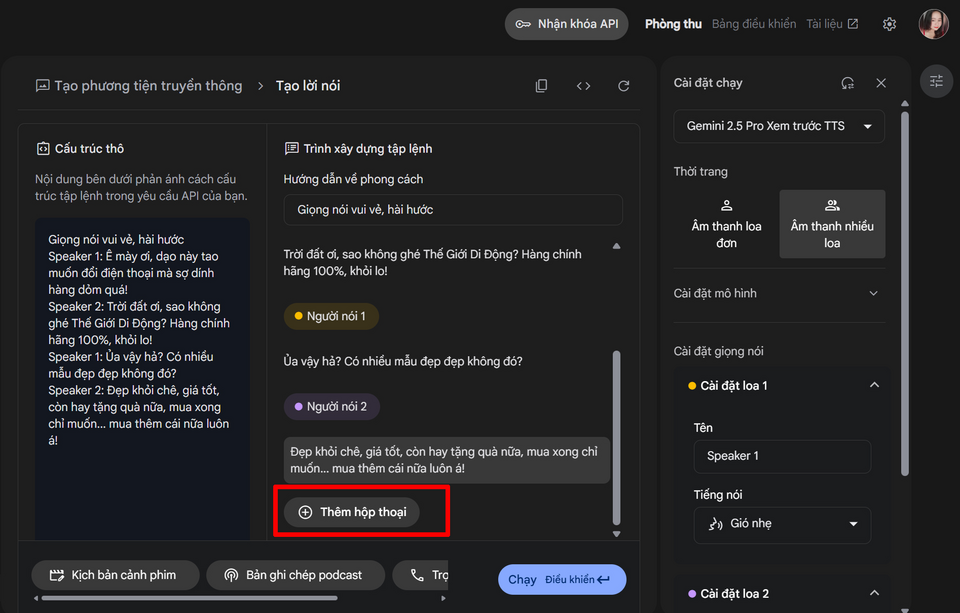The width and height of the screenshot is (960, 613).
Task: Click the Speaker 1 name field
Action: (x=782, y=456)
